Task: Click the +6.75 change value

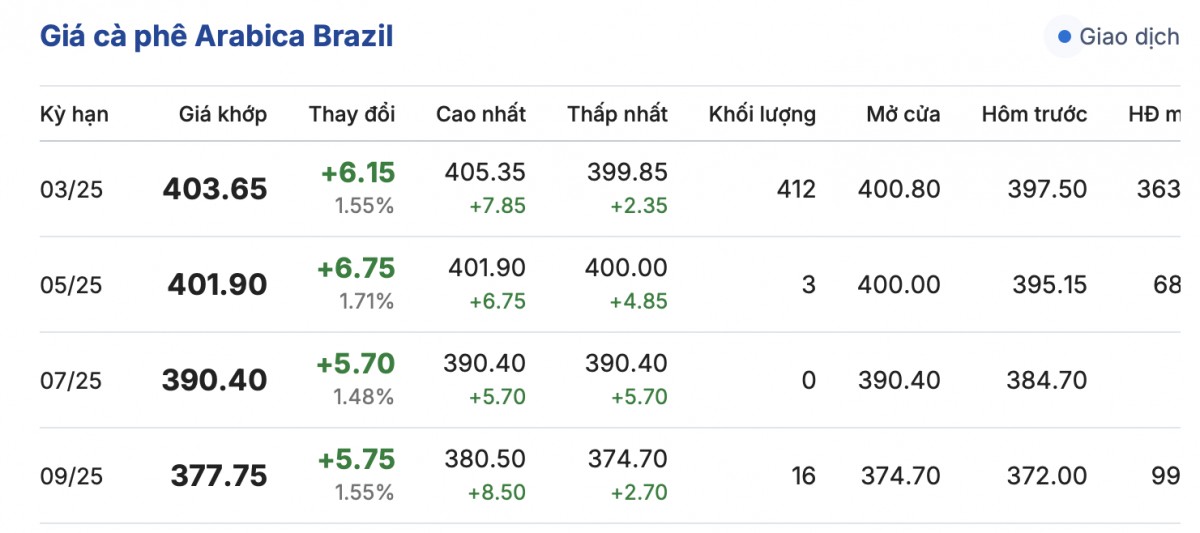Action: point(356,268)
